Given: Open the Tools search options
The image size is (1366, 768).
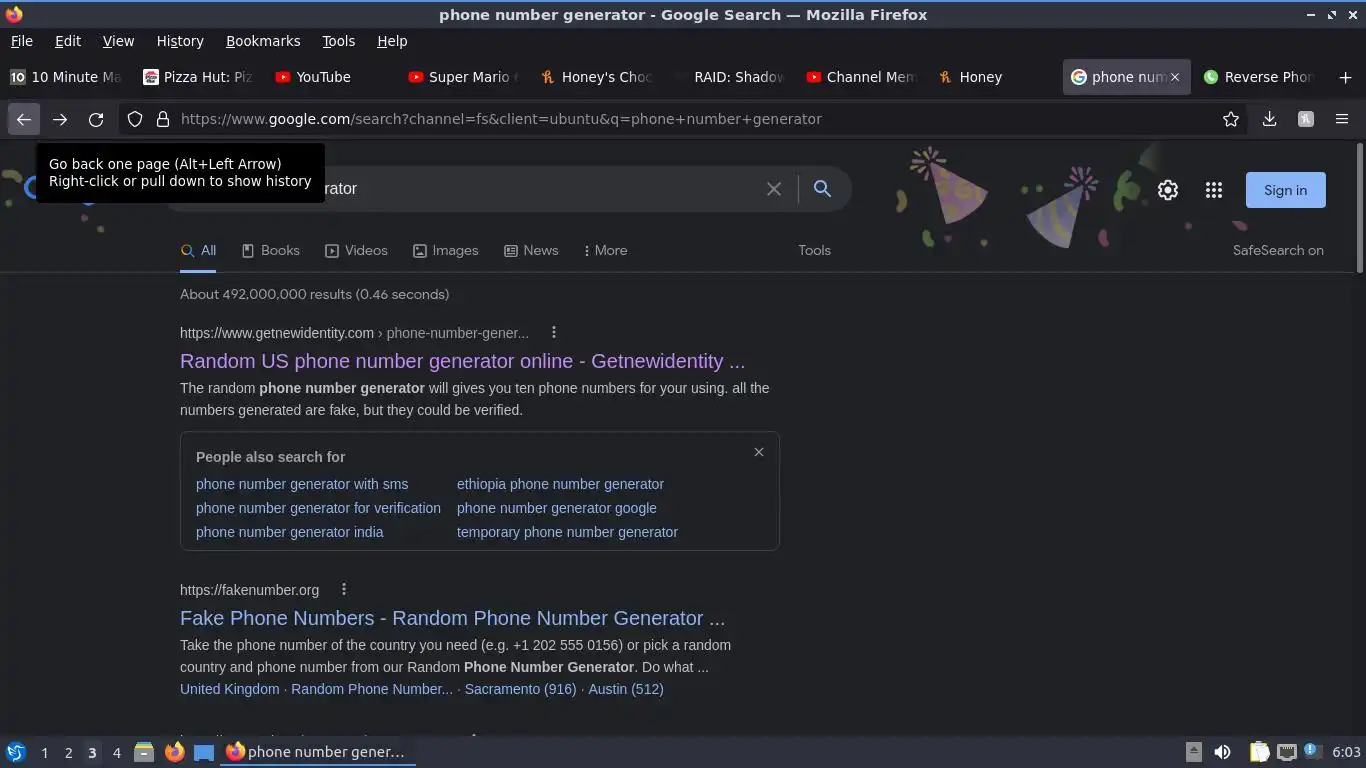Looking at the screenshot, I should pyautogui.click(x=814, y=250).
